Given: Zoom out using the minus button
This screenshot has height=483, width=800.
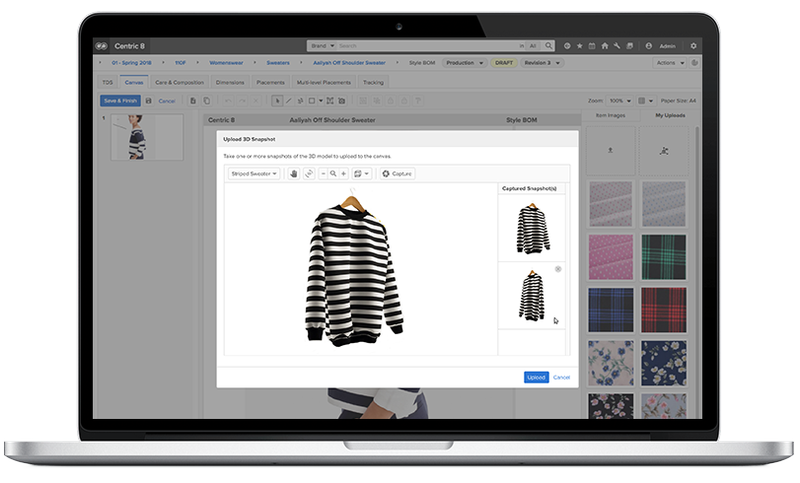Looking at the screenshot, I should point(323,174).
